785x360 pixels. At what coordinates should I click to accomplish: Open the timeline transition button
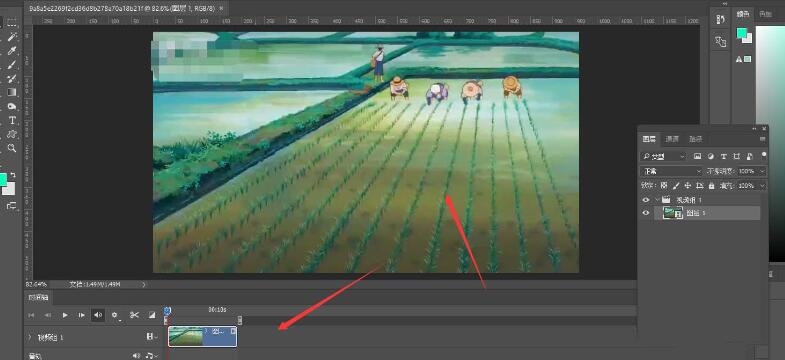pyautogui.click(x=152, y=315)
